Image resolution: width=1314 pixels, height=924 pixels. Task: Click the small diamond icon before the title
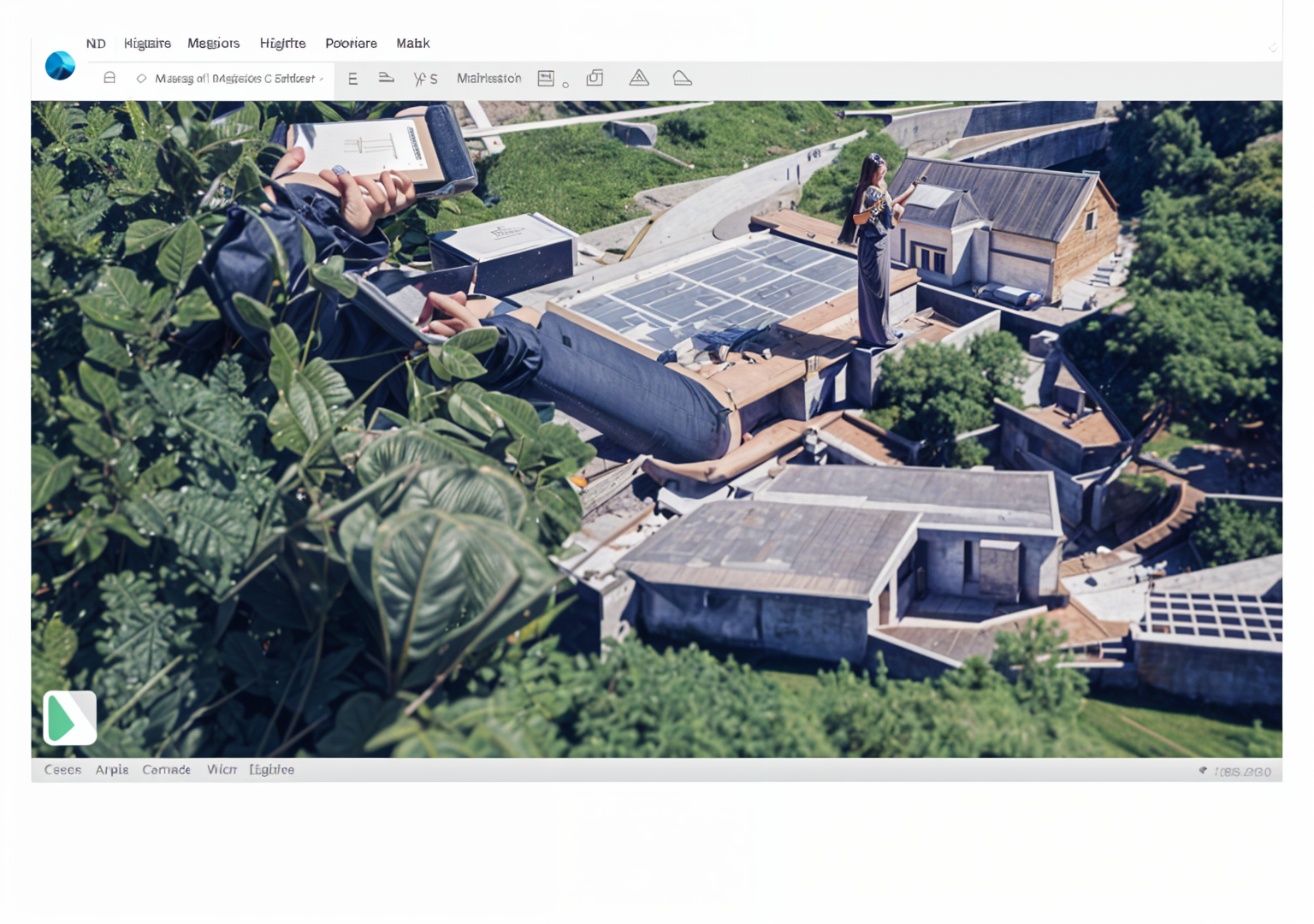(x=141, y=79)
